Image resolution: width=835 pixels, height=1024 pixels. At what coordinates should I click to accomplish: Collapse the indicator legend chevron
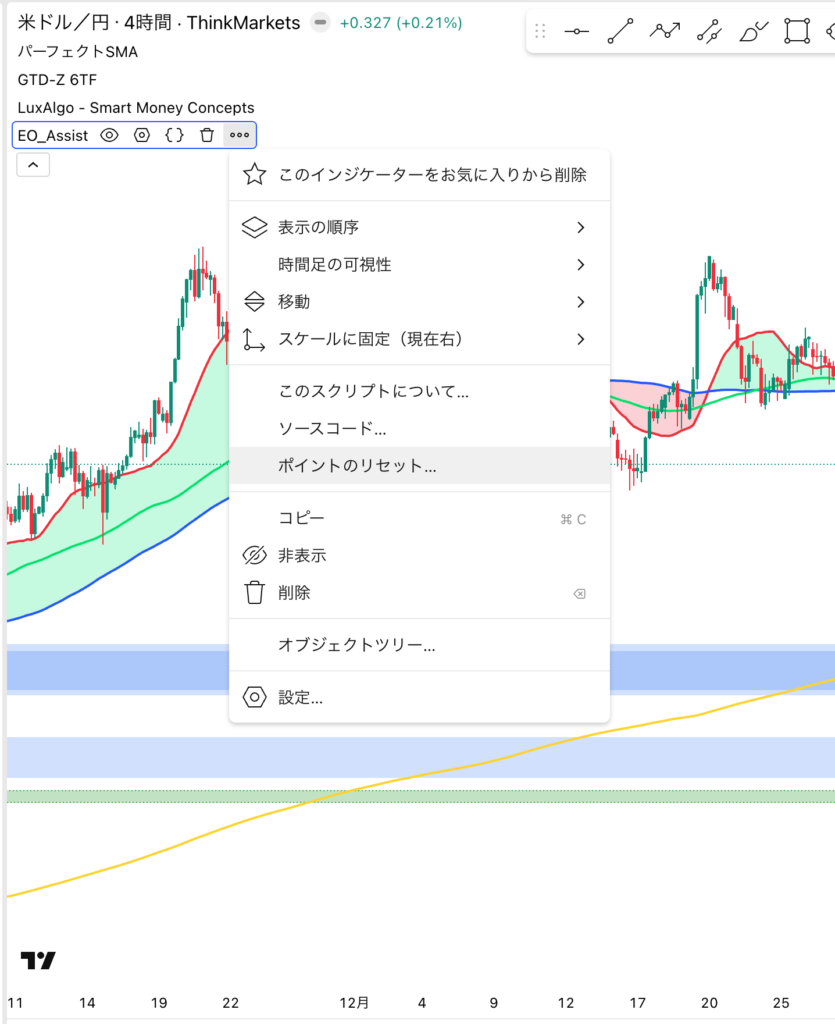[33, 165]
